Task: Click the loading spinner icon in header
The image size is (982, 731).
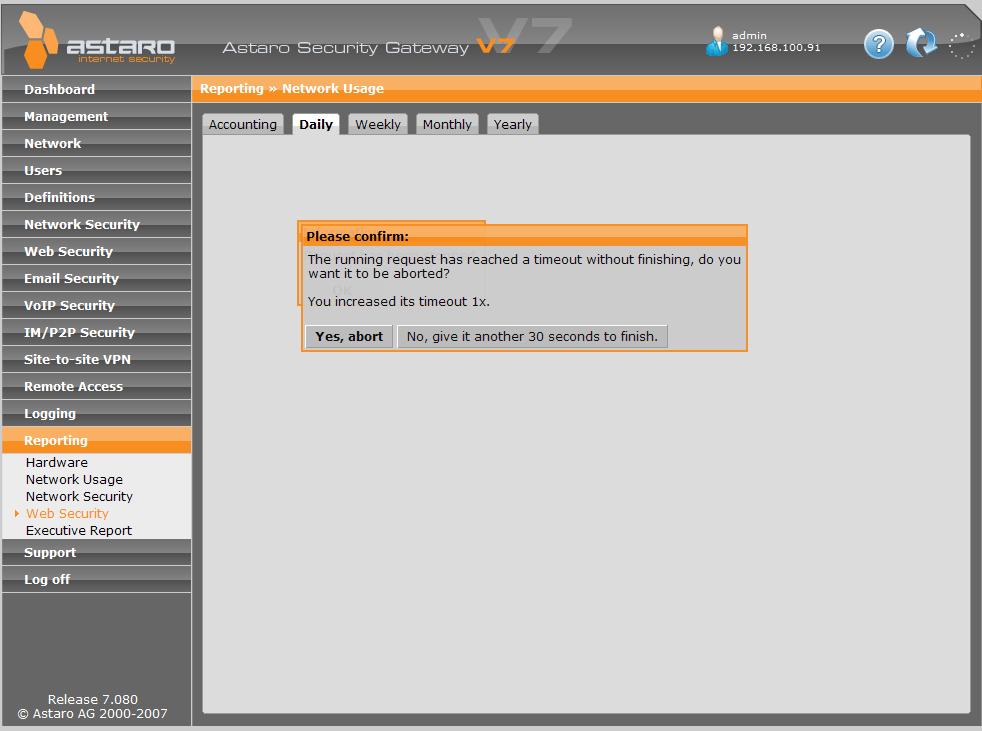Action: click(961, 46)
